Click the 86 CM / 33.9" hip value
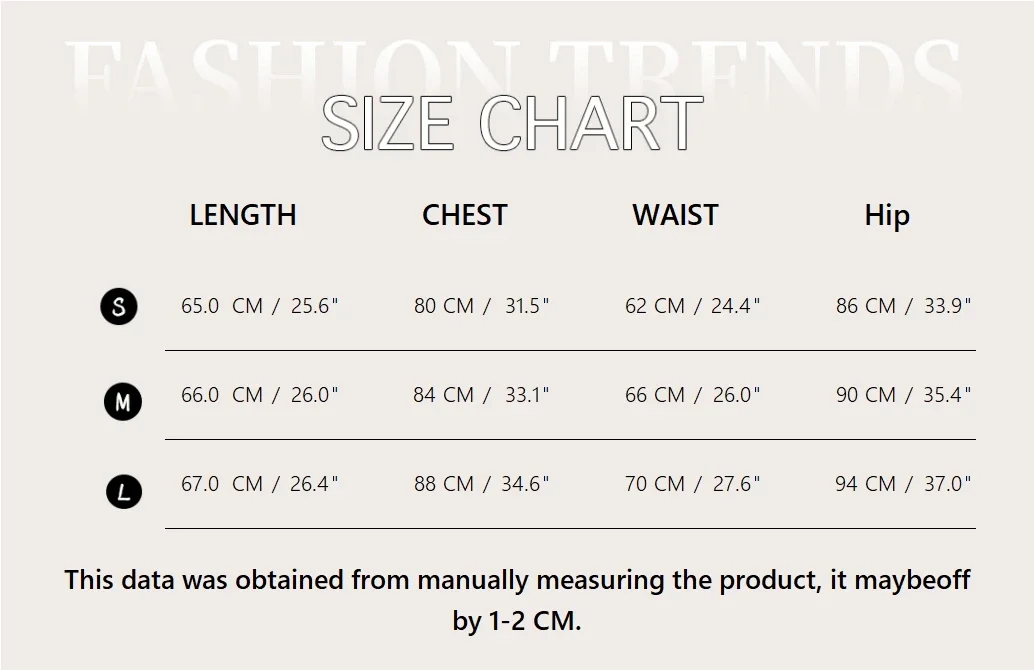 tap(904, 306)
